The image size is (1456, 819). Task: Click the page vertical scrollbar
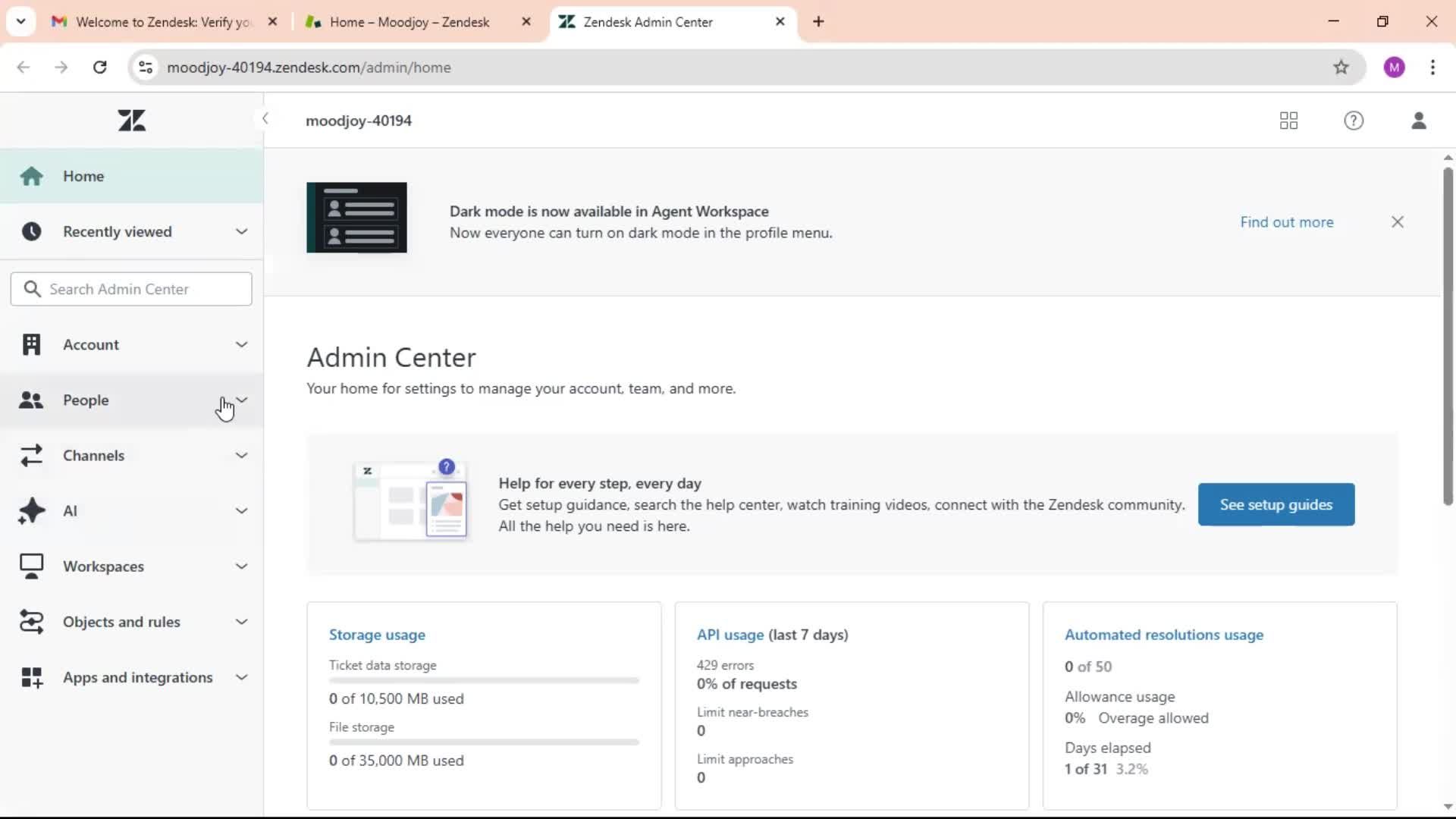pos(1448,336)
